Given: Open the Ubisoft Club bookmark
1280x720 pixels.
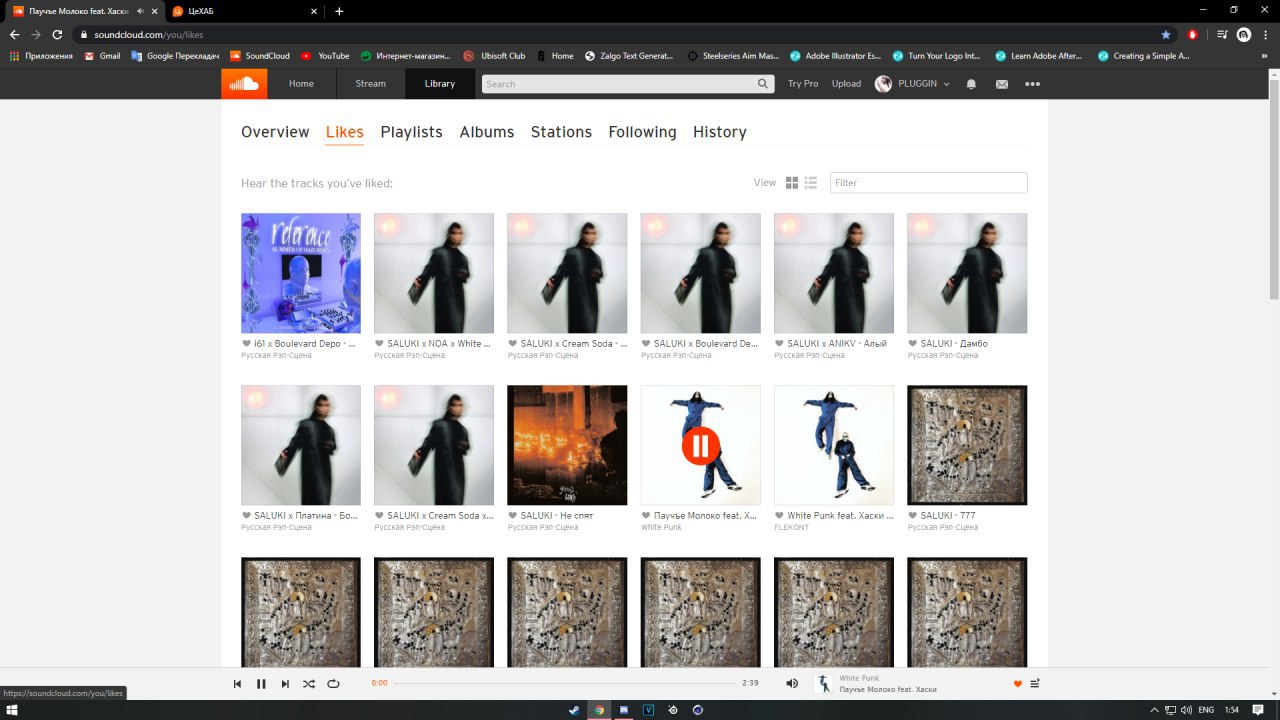Looking at the screenshot, I should (x=494, y=56).
